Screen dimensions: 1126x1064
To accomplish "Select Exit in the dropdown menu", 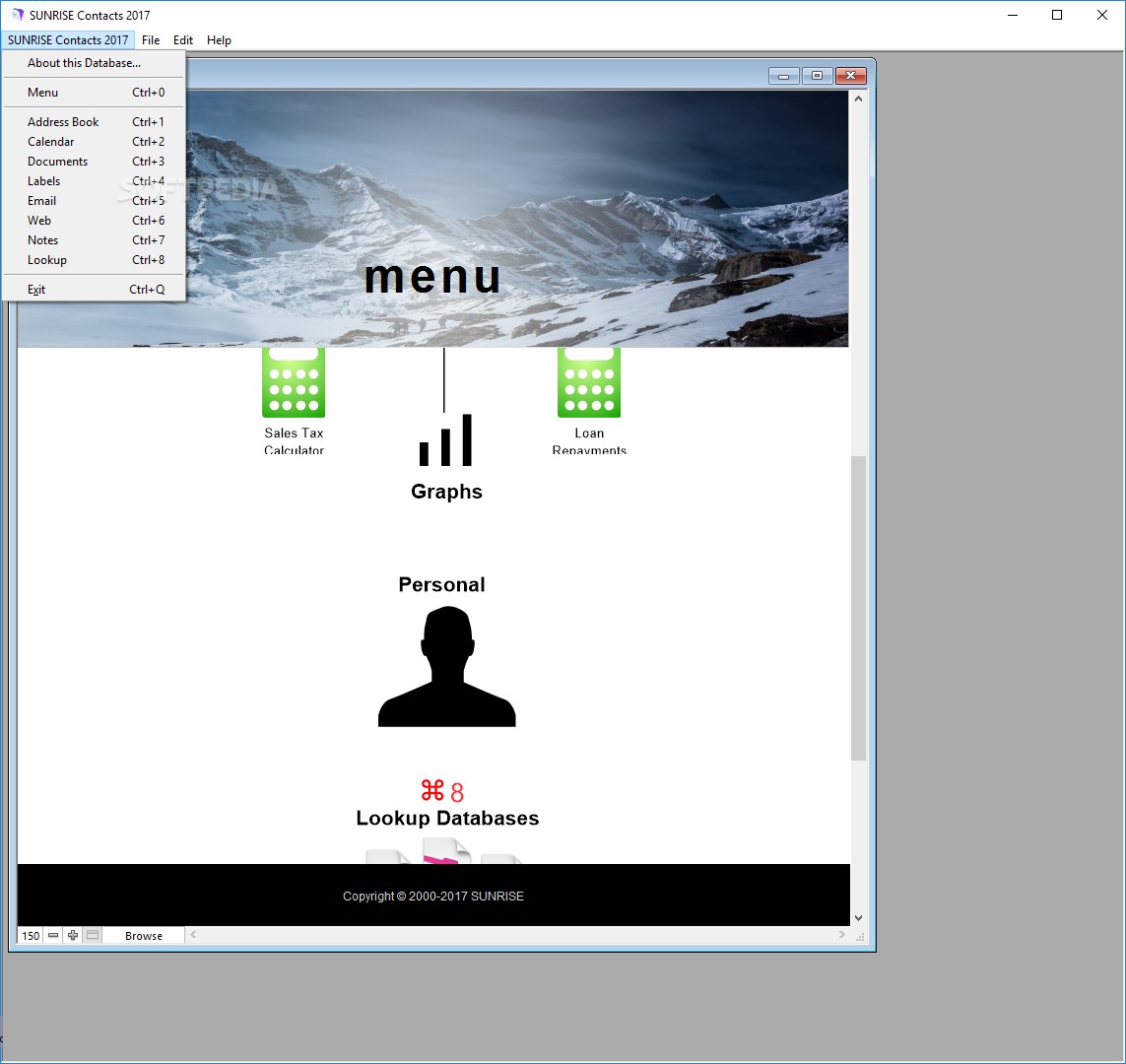I will point(94,290).
